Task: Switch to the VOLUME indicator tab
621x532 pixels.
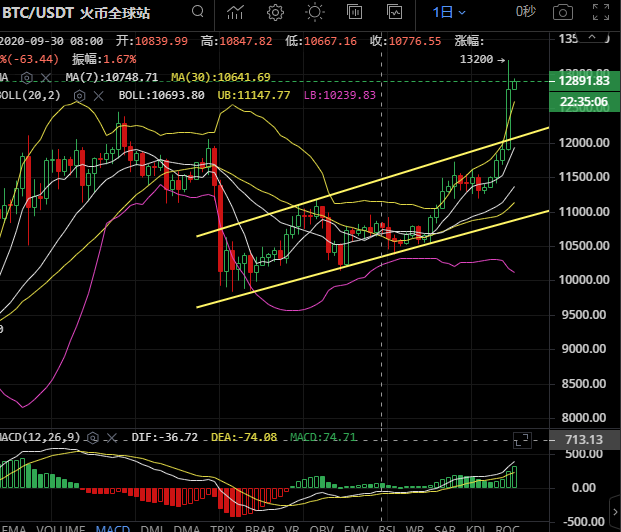Action: point(61,528)
